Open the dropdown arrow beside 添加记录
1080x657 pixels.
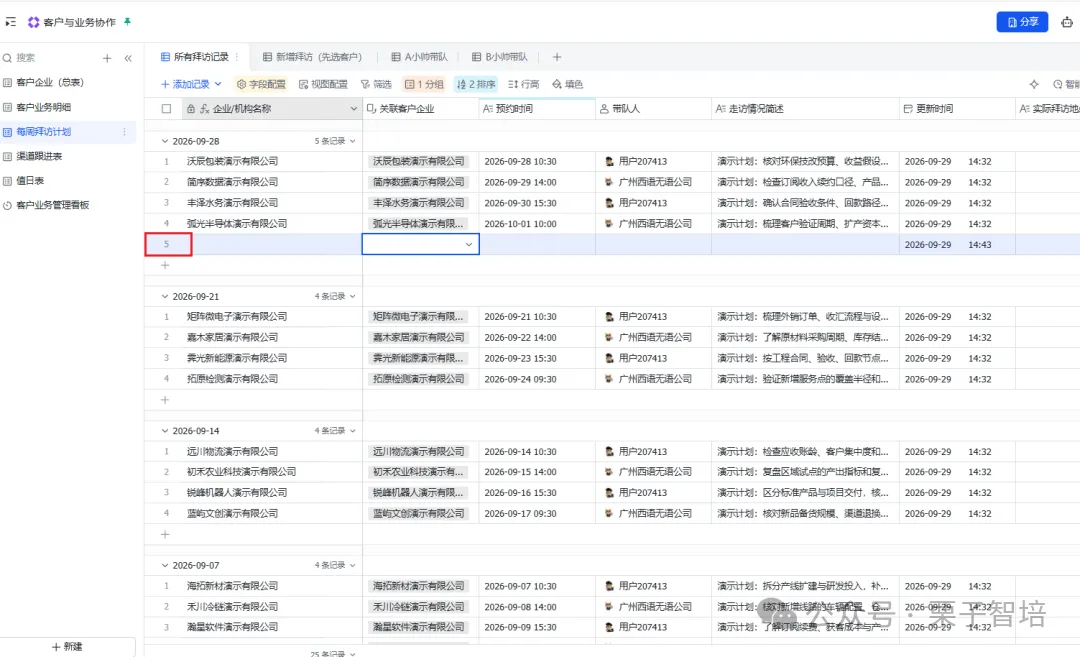(x=218, y=84)
